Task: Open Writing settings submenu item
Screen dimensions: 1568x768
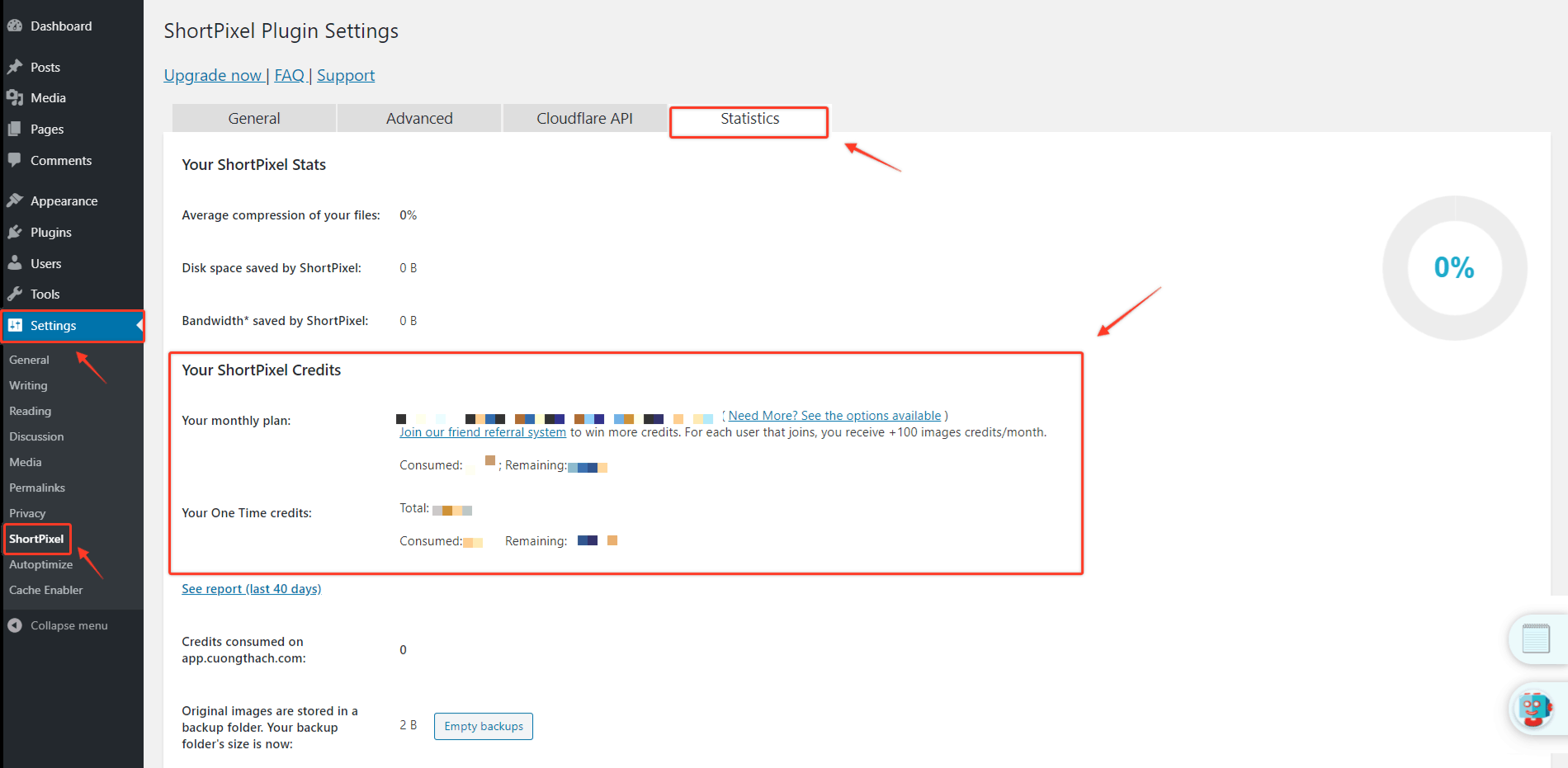Action: point(28,385)
